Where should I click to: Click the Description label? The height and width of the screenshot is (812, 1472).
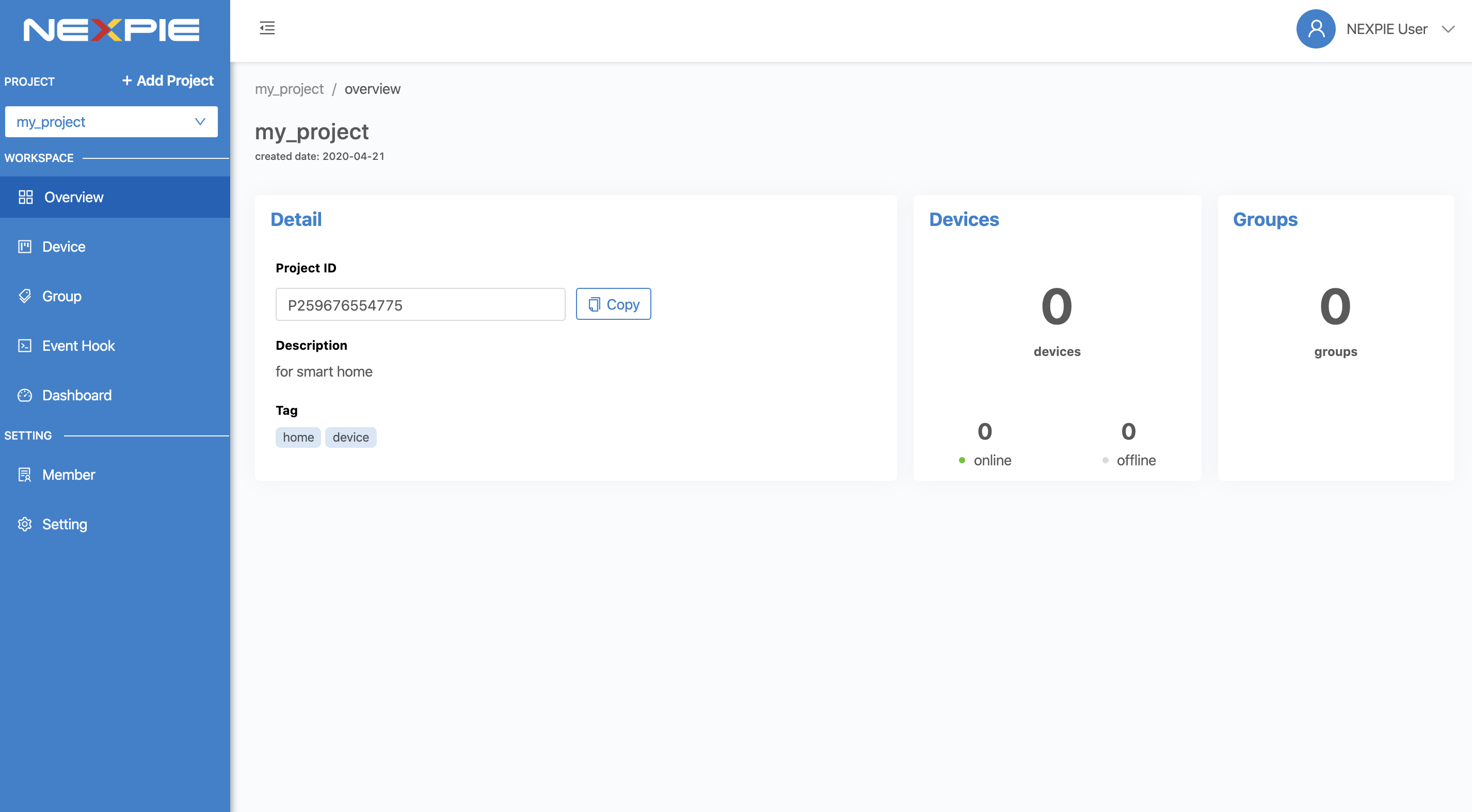(x=311, y=346)
